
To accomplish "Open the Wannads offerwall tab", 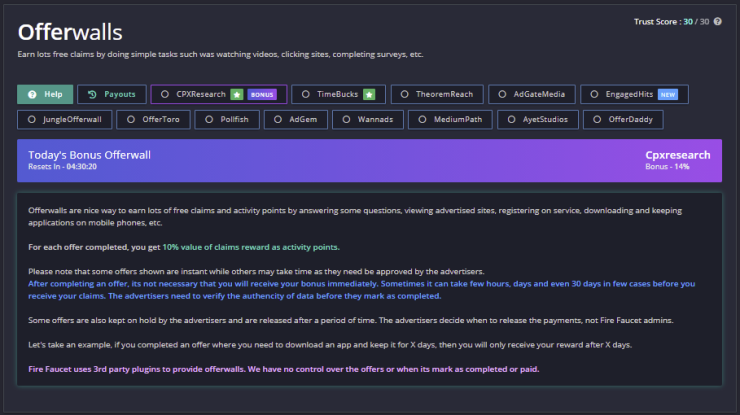I will coord(368,119).
